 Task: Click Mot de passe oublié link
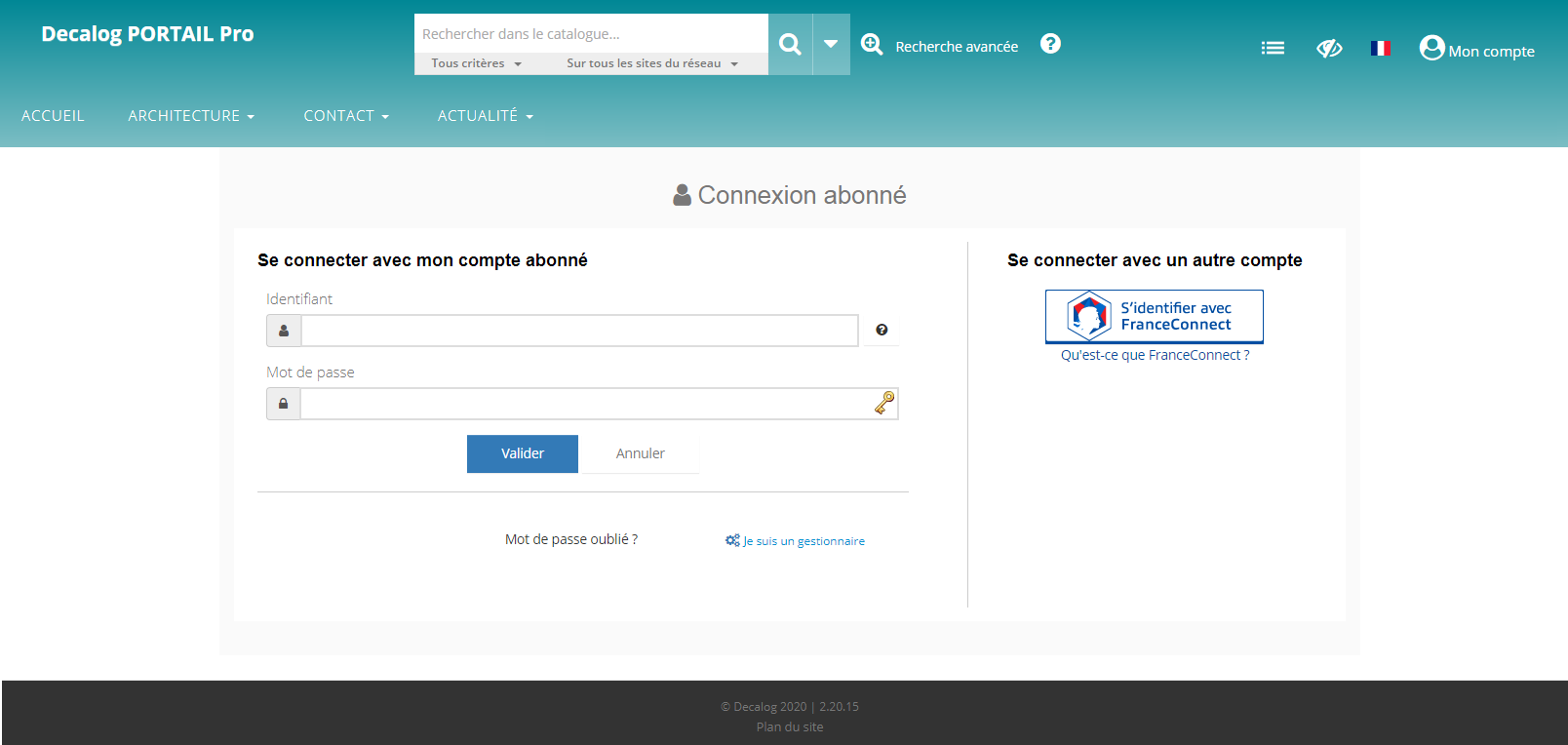click(571, 539)
